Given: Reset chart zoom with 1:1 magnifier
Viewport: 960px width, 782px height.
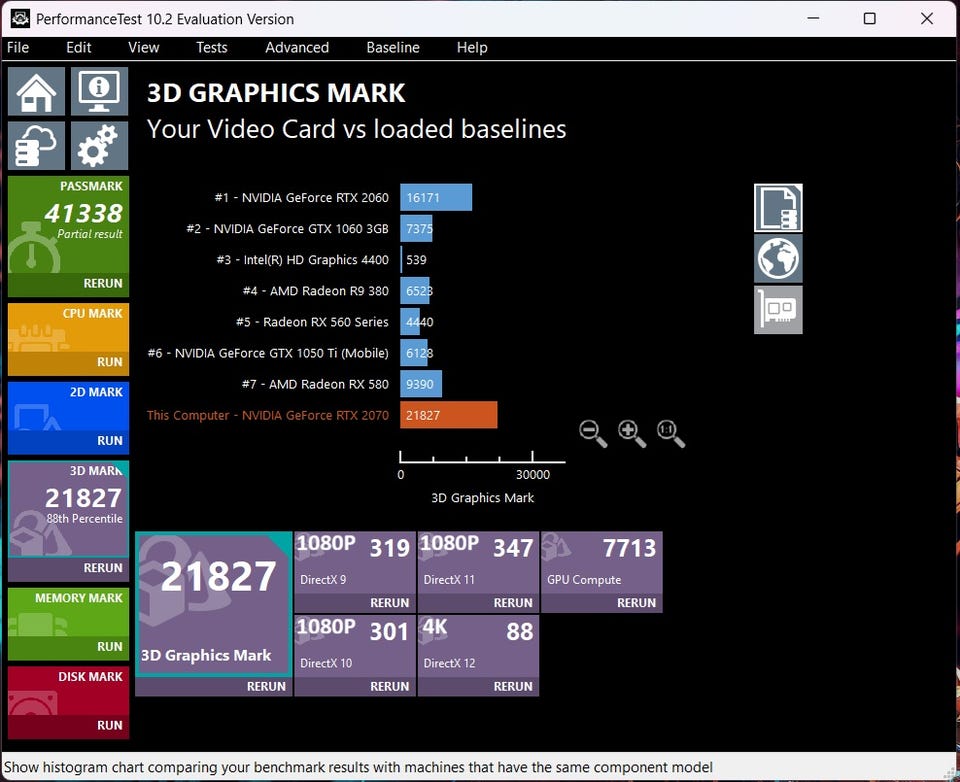Looking at the screenshot, I should click(x=671, y=434).
